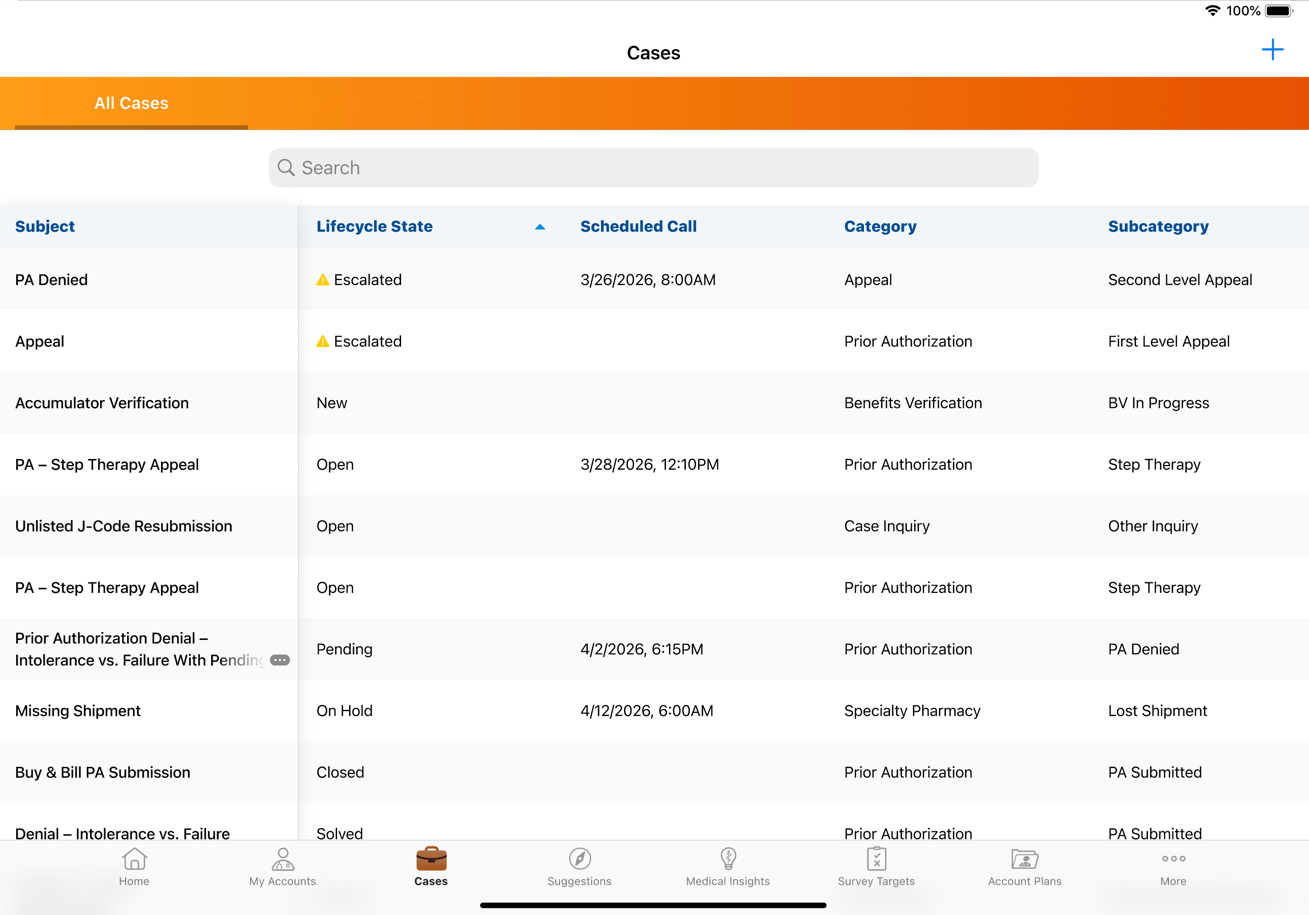The width and height of the screenshot is (1309, 915).
Task: Open Medical Insights lightbulb icon
Action: point(728,859)
